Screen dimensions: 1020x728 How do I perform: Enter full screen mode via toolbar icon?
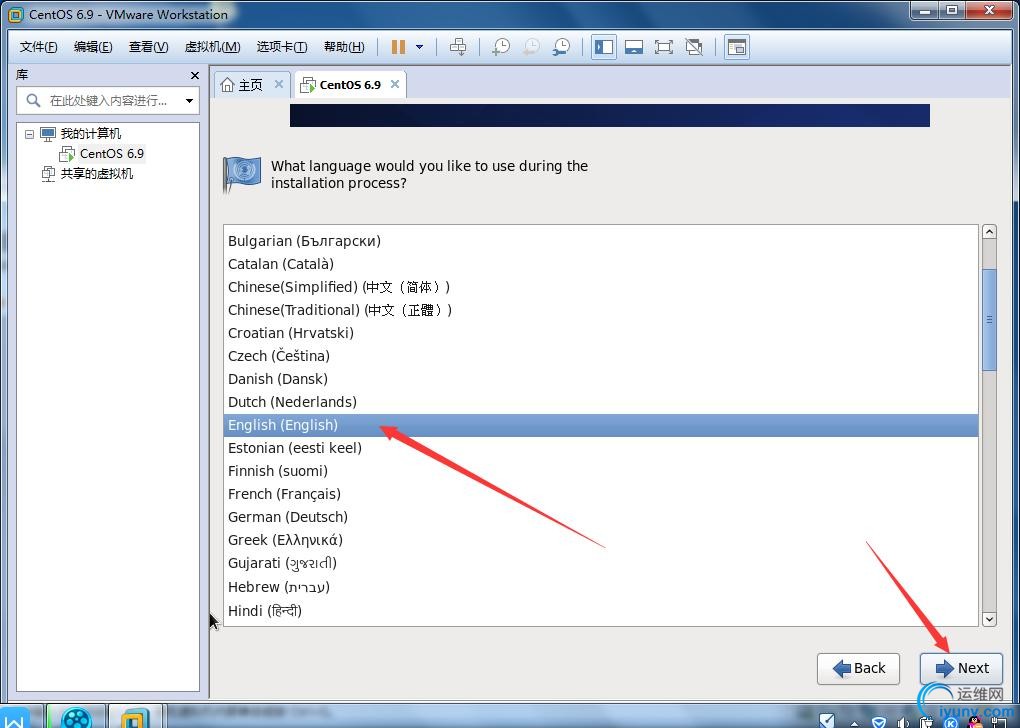(664, 47)
